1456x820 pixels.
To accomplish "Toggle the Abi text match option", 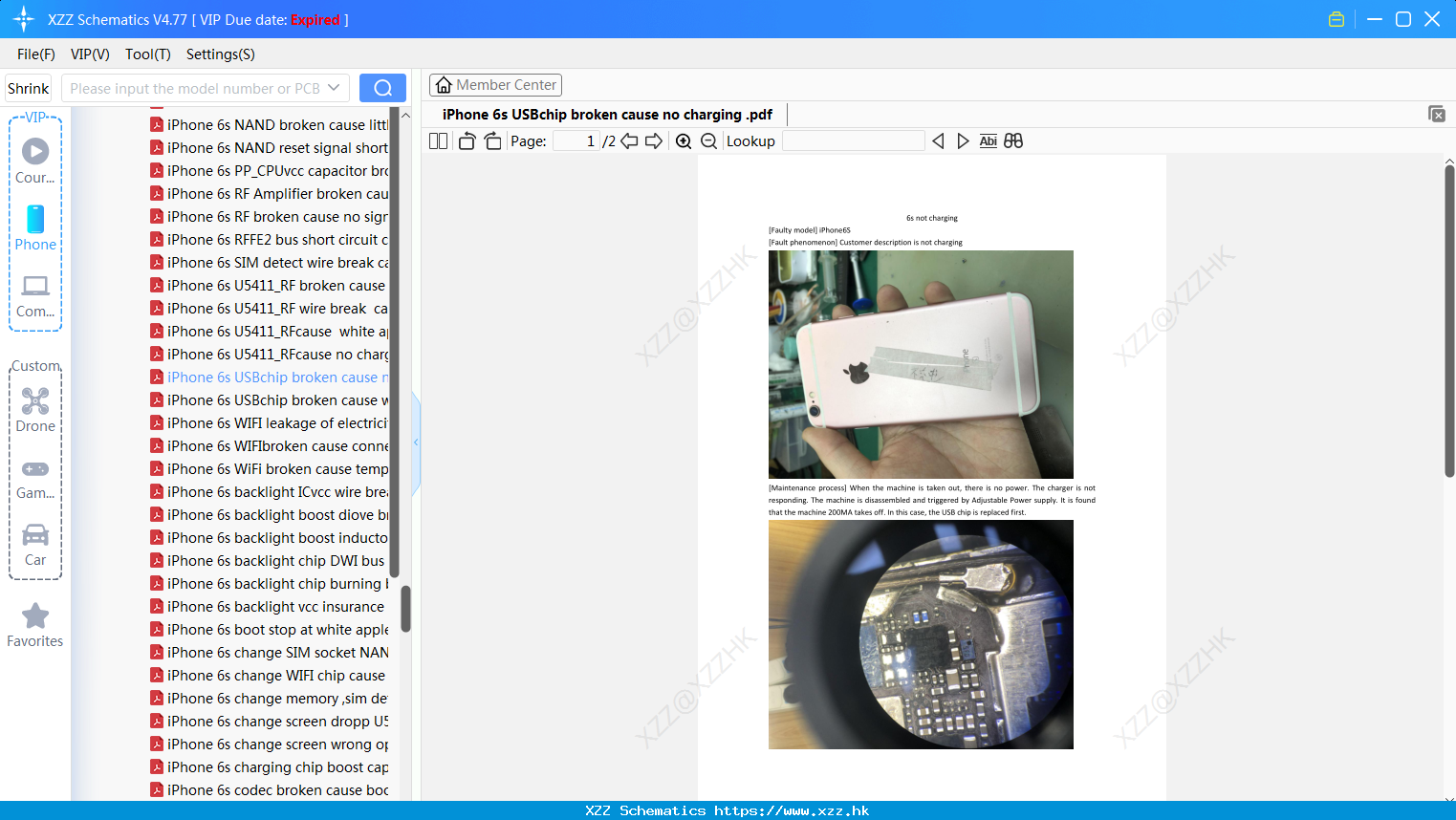I will click(x=988, y=141).
